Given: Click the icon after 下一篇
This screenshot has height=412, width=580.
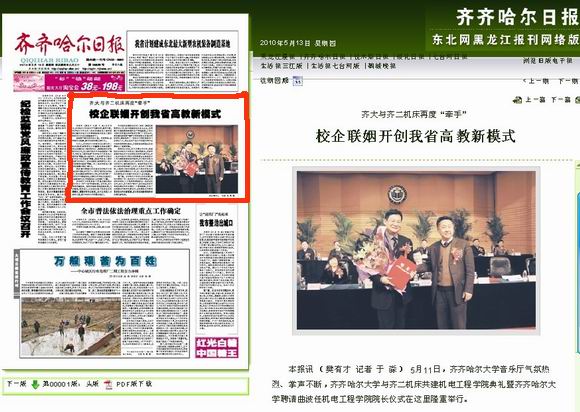Looking at the screenshot, I should (577, 100).
